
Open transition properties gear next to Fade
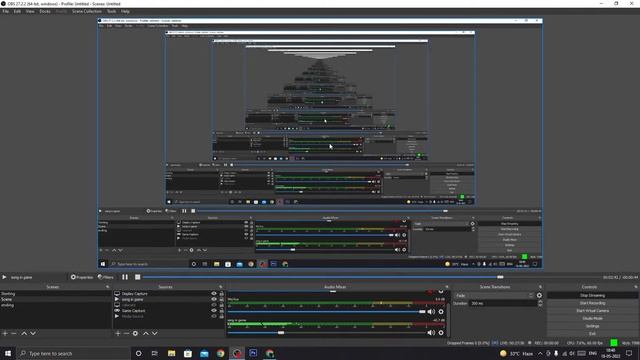pyautogui.click(x=539, y=296)
